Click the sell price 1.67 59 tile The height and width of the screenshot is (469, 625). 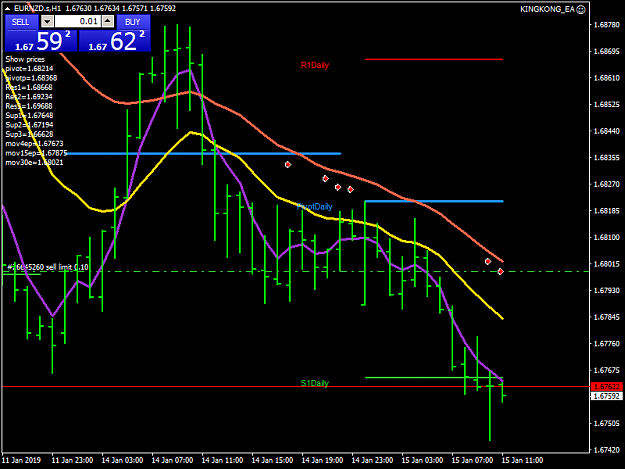[x=41, y=41]
